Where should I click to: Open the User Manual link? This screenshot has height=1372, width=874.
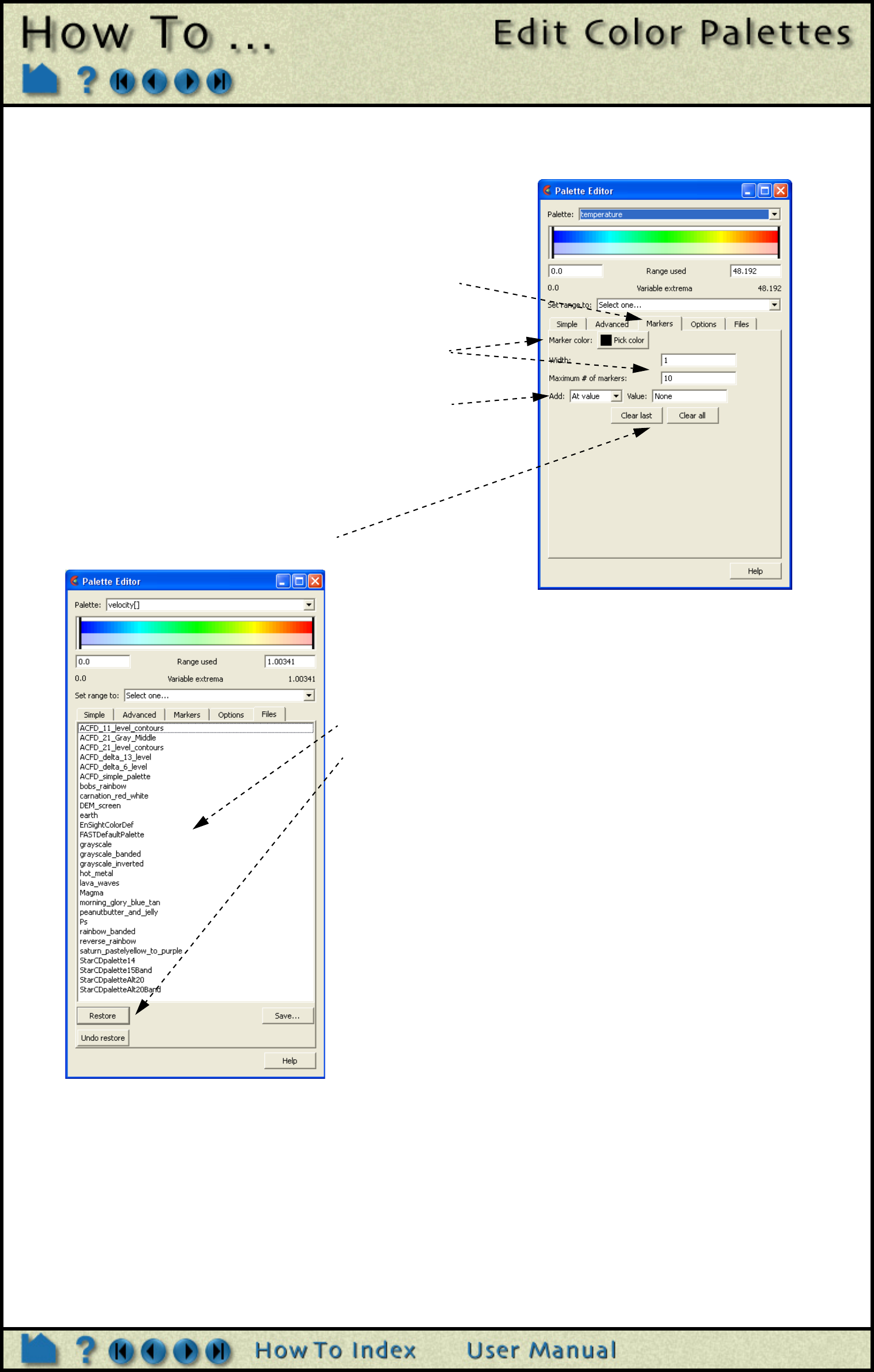pyautogui.click(x=541, y=1350)
